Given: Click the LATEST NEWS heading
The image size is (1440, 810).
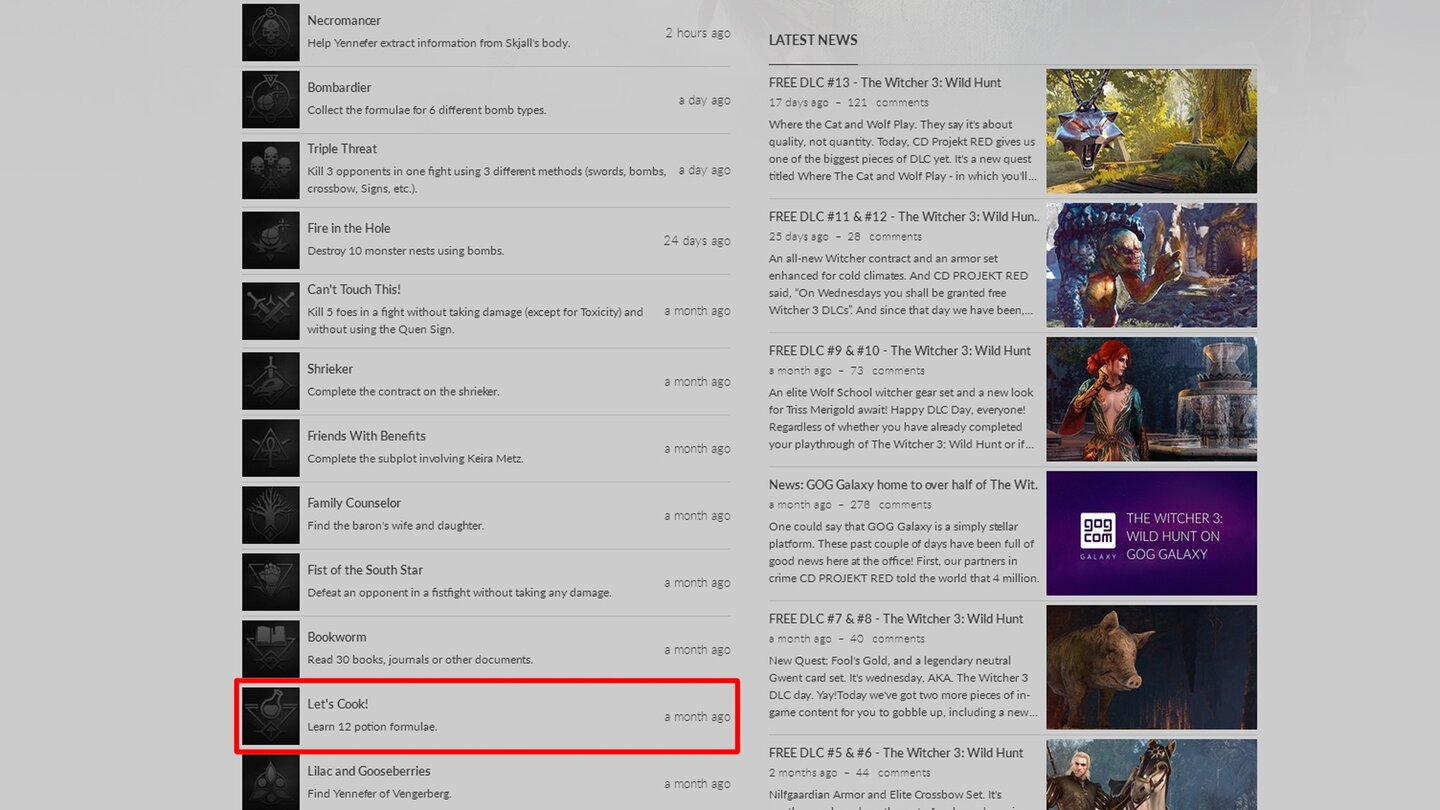Looking at the screenshot, I should point(813,40).
